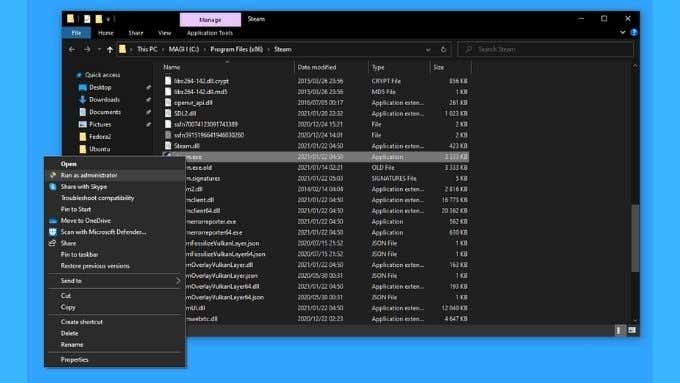Go up one folder level arrow
The image size is (680, 383).
point(110,49)
